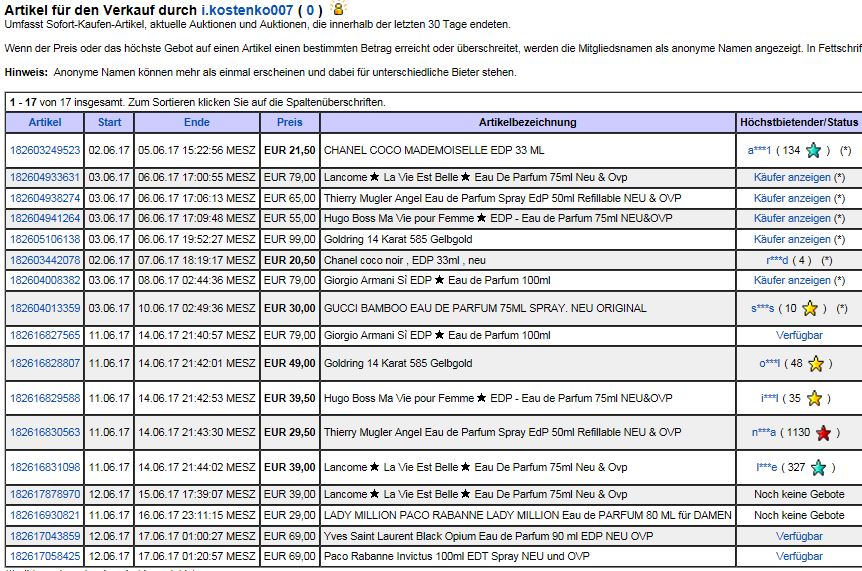
Task: Sort table by Artikel column header
Action: click(x=45, y=122)
